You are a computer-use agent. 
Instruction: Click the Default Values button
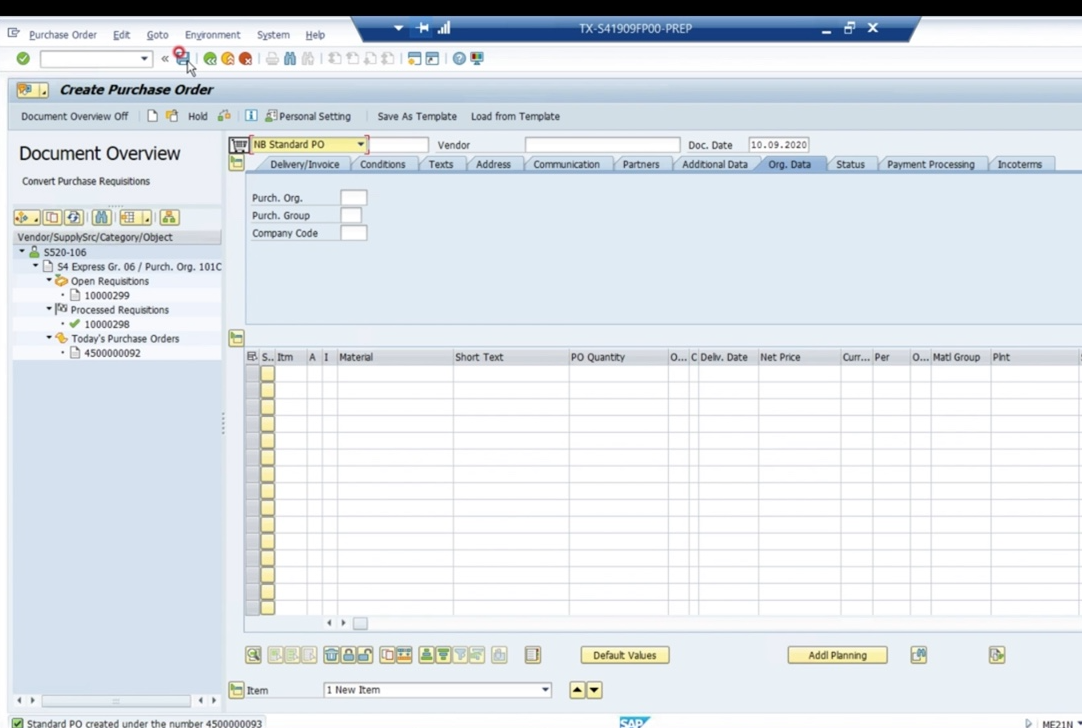(624, 655)
